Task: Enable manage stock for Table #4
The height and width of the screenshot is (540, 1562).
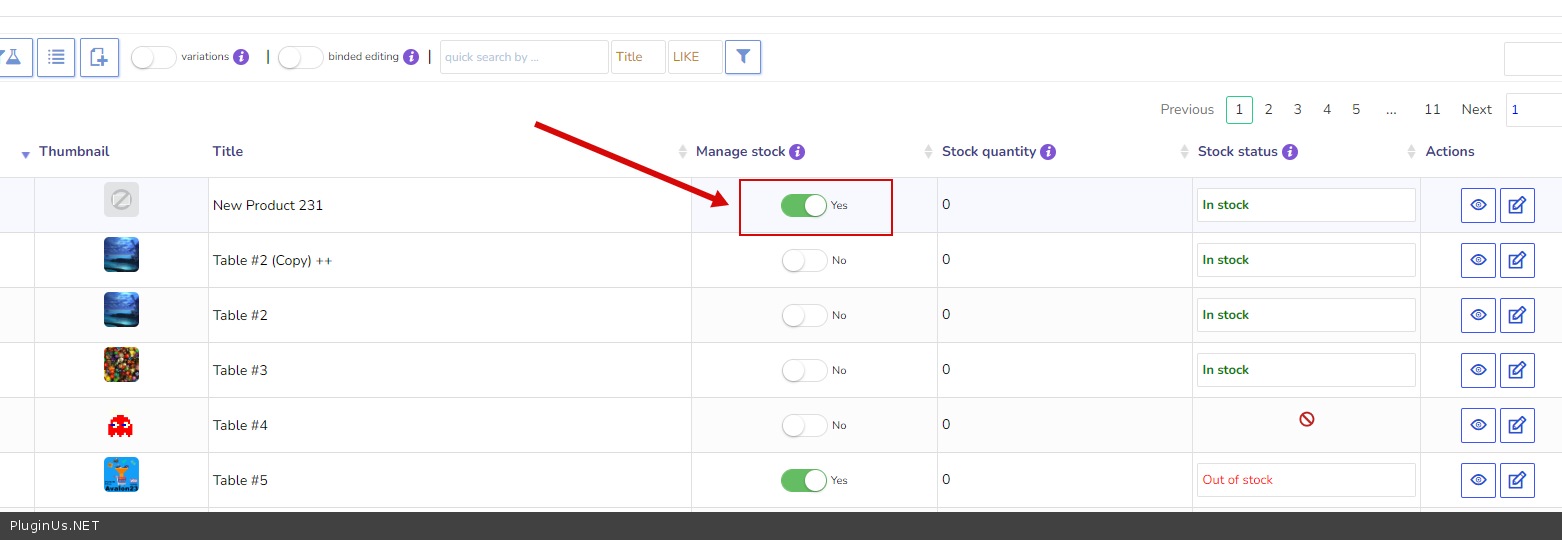Action: click(x=804, y=425)
